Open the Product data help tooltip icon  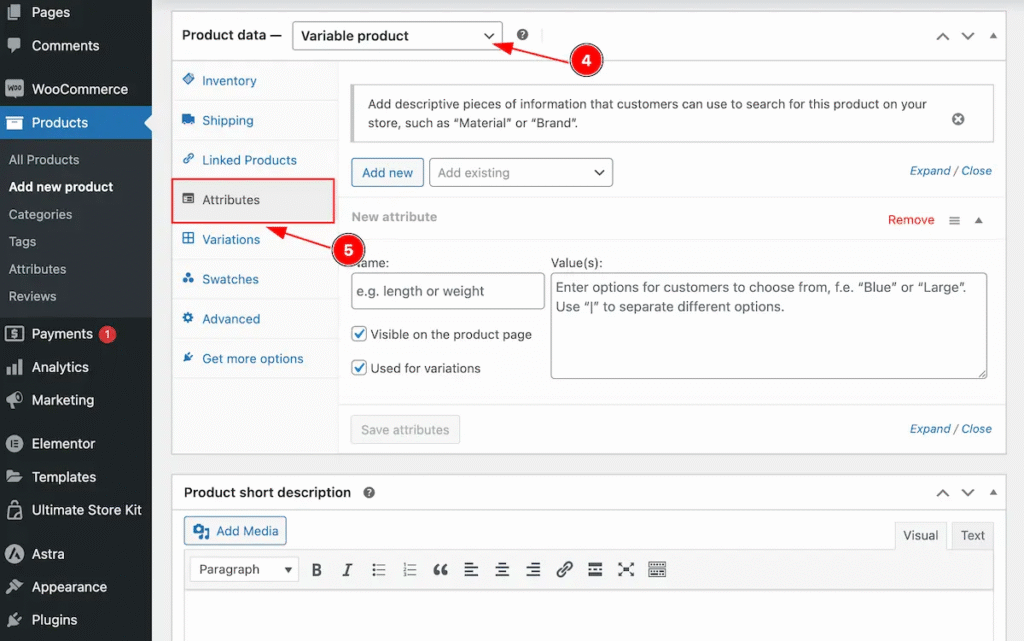522,35
